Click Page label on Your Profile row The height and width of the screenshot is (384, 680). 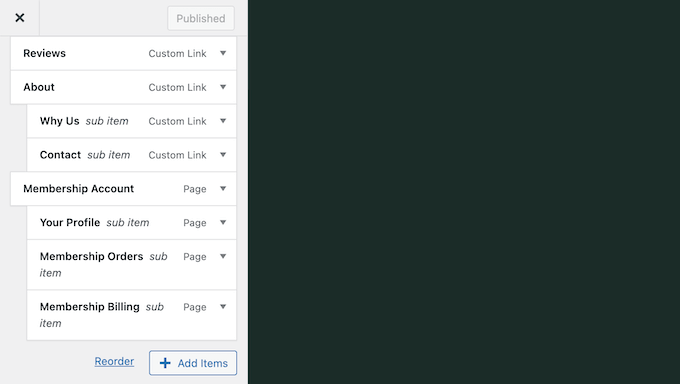coord(195,223)
